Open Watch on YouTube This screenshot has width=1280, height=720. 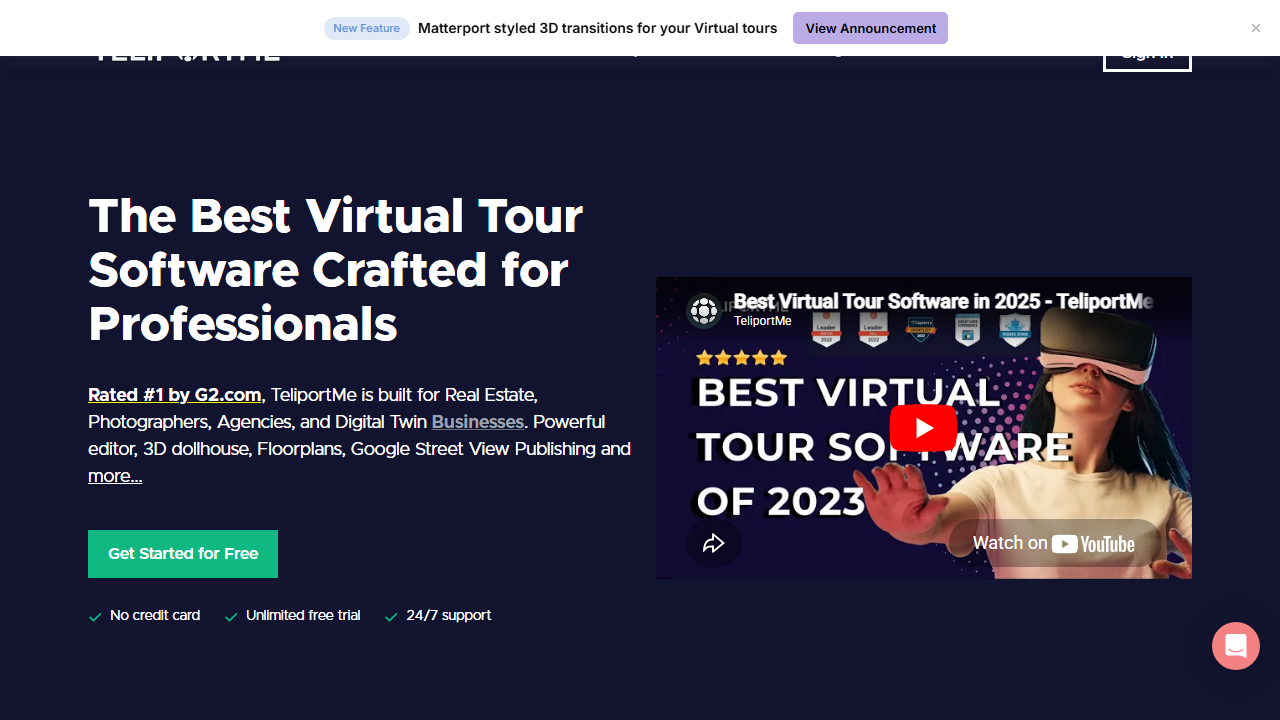pyautogui.click(x=1054, y=544)
